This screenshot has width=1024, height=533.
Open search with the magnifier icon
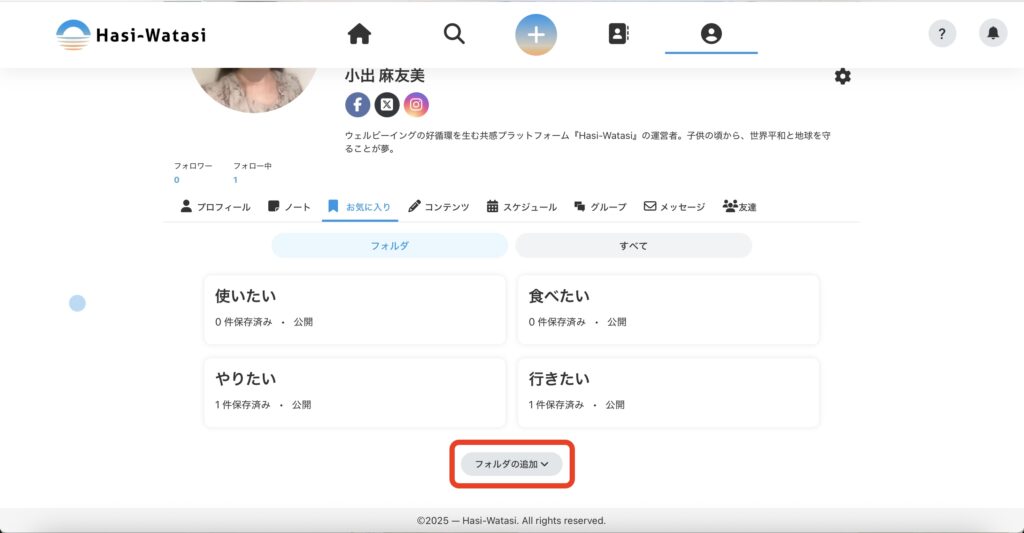tap(454, 34)
